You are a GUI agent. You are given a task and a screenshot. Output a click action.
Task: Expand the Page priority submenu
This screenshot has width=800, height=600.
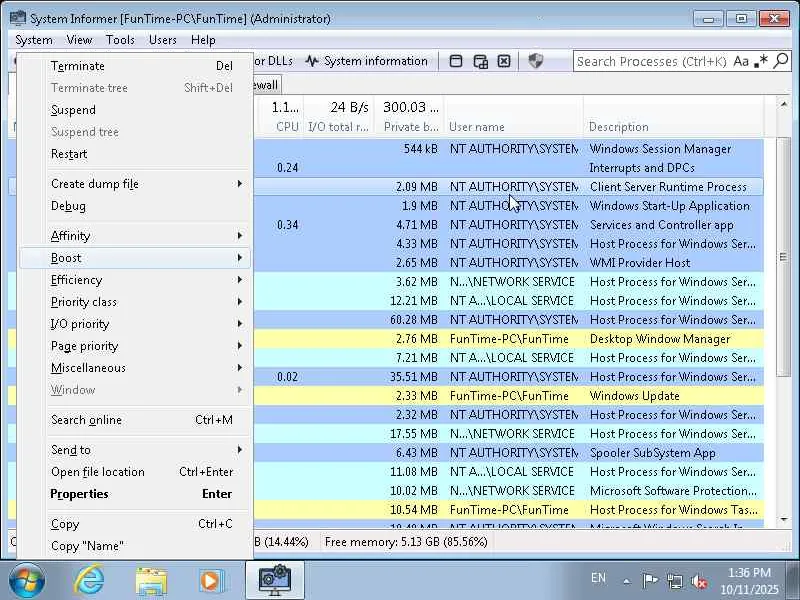135,346
